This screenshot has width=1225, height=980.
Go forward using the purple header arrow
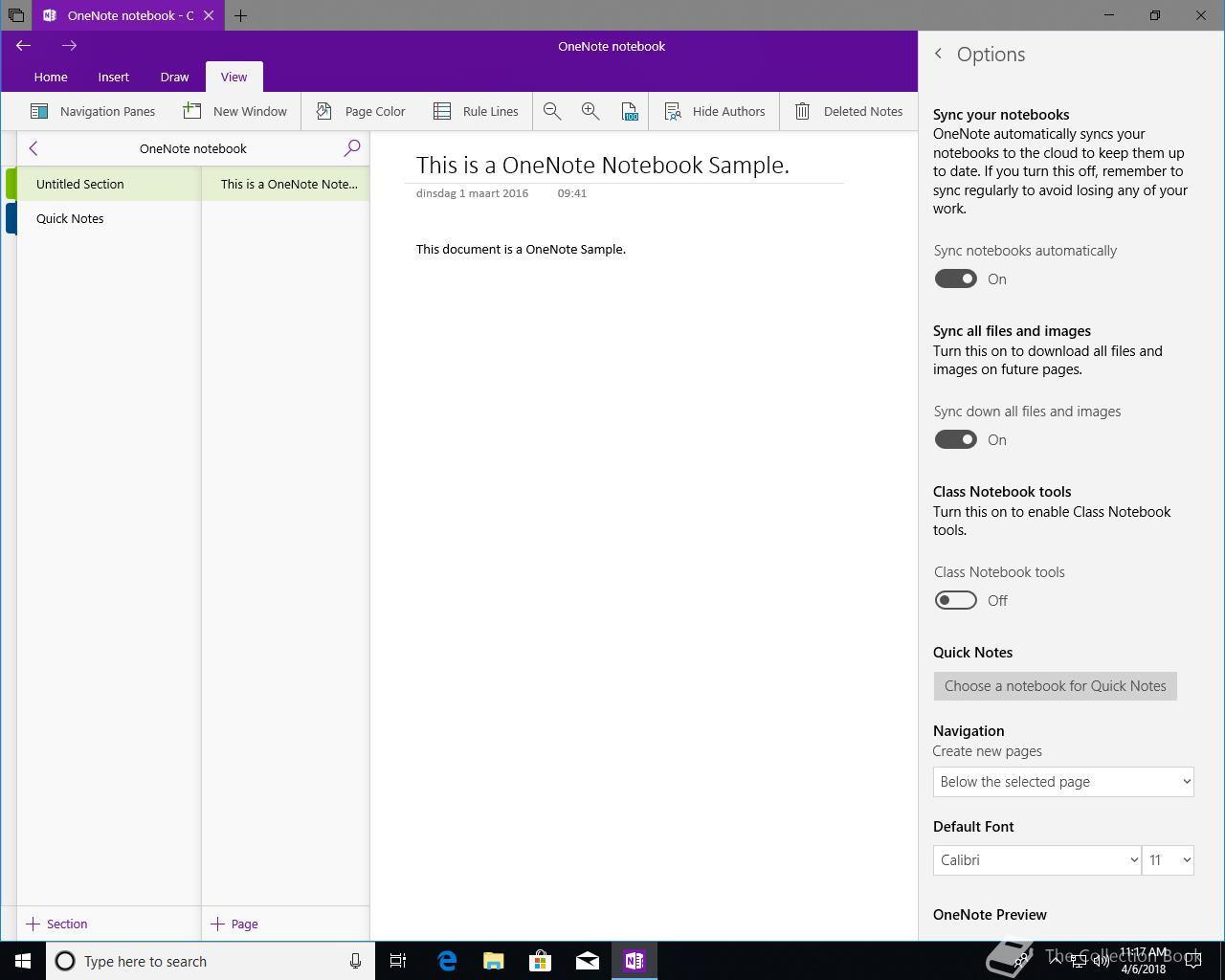[69, 45]
